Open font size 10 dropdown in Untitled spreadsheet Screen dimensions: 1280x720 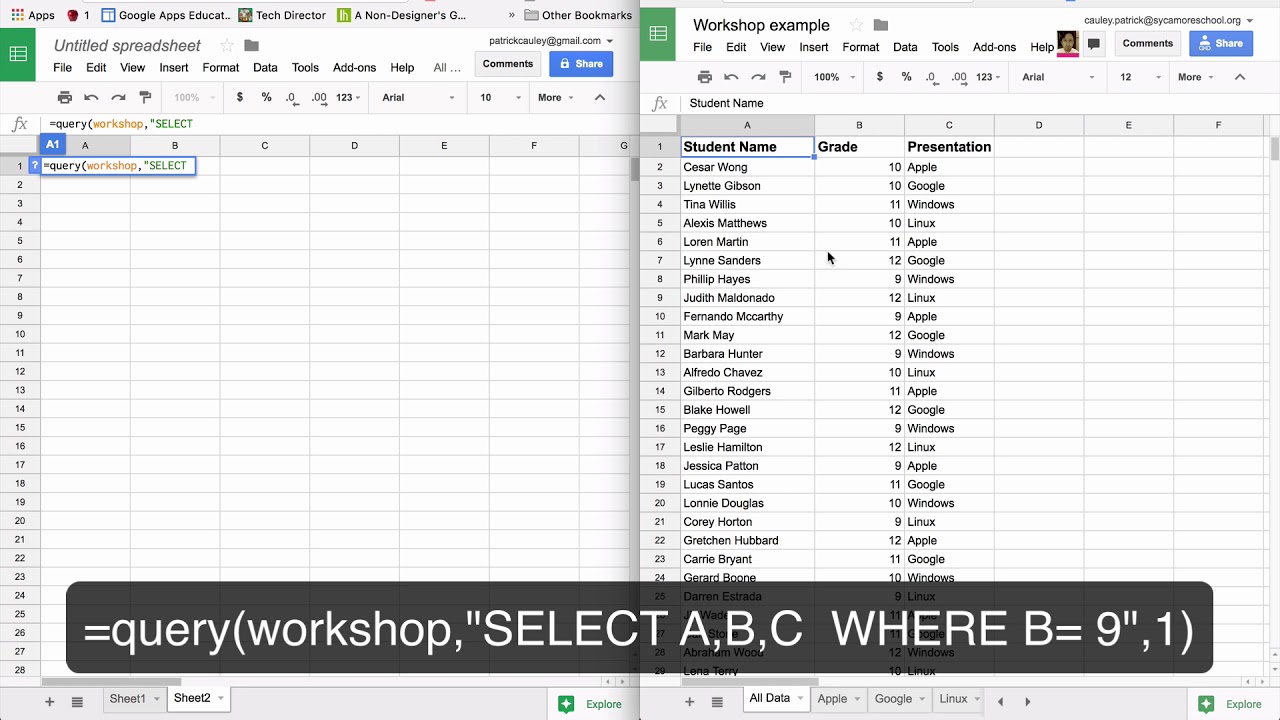(x=500, y=97)
